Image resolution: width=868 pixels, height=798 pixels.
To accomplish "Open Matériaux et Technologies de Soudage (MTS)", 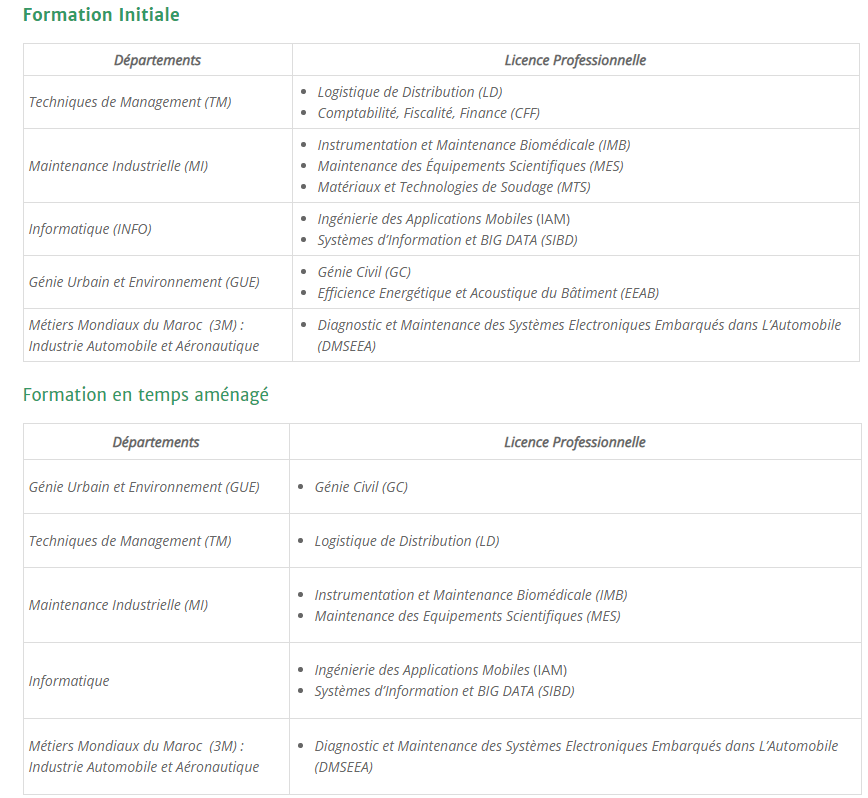I will (x=454, y=187).
